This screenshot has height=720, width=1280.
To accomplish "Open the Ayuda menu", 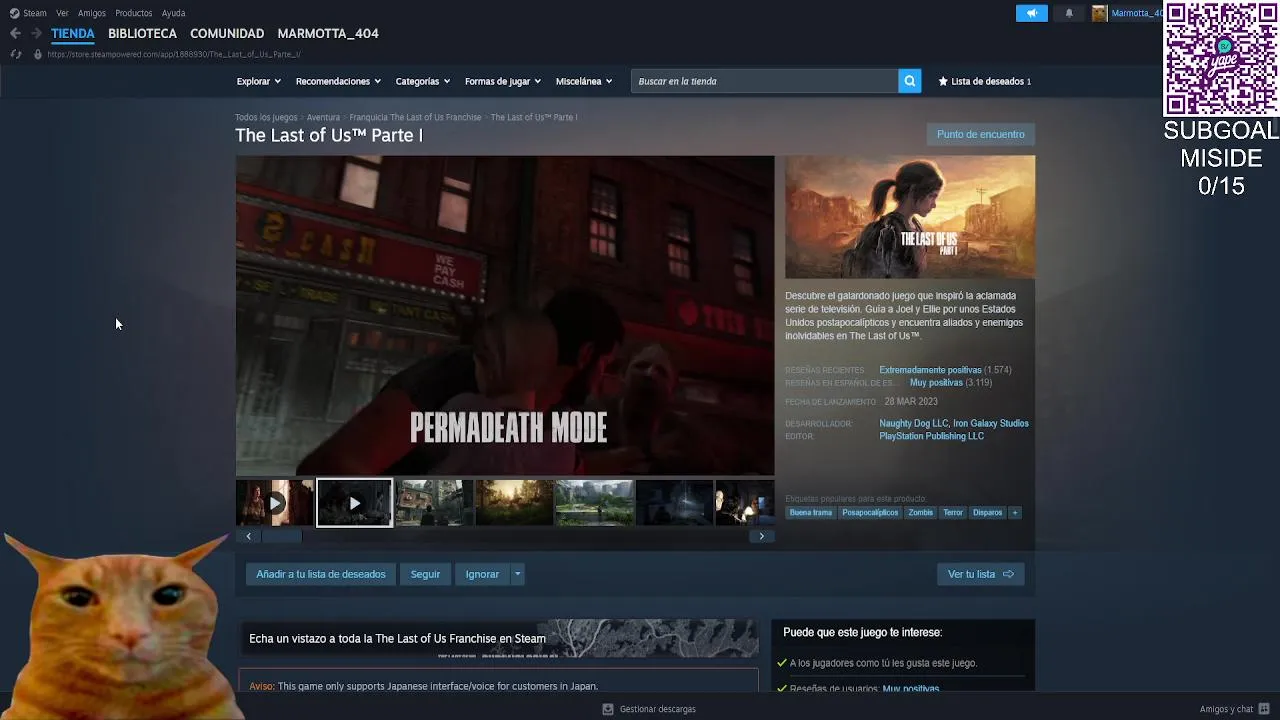I will pos(173,13).
